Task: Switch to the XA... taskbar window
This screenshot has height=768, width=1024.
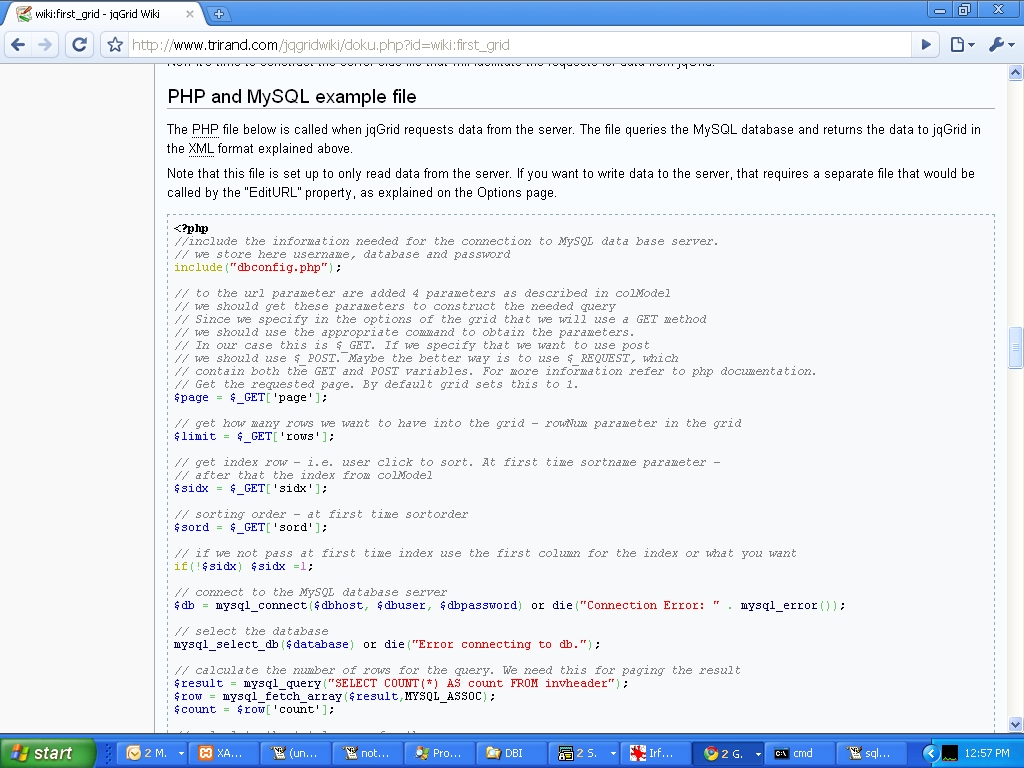Action: (x=224, y=753)
